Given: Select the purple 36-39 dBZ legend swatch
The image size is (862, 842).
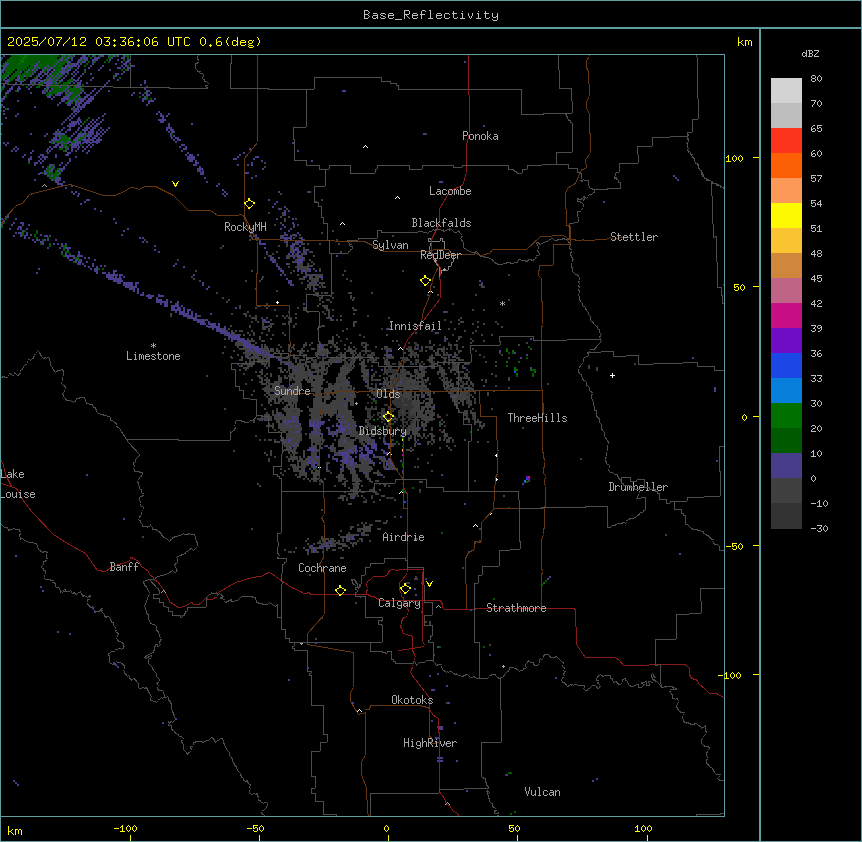Looking at the screenshot, I should click(786, 341).
